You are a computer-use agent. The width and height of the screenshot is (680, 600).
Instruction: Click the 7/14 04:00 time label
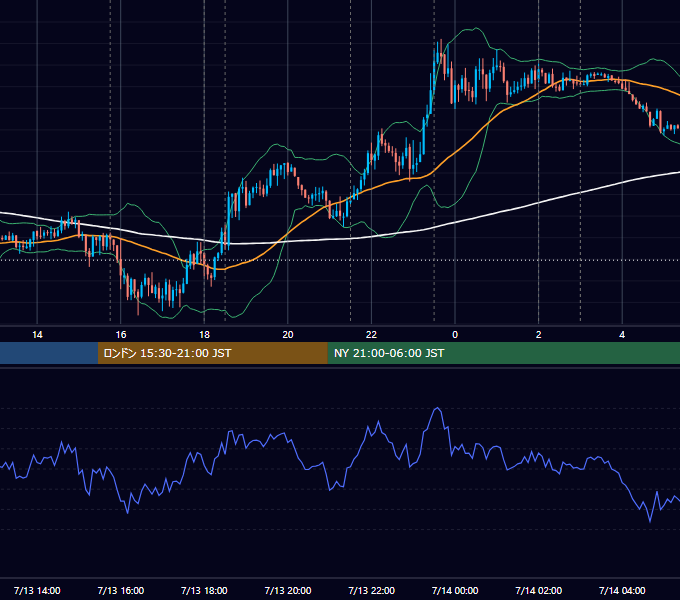pos(622,590)
